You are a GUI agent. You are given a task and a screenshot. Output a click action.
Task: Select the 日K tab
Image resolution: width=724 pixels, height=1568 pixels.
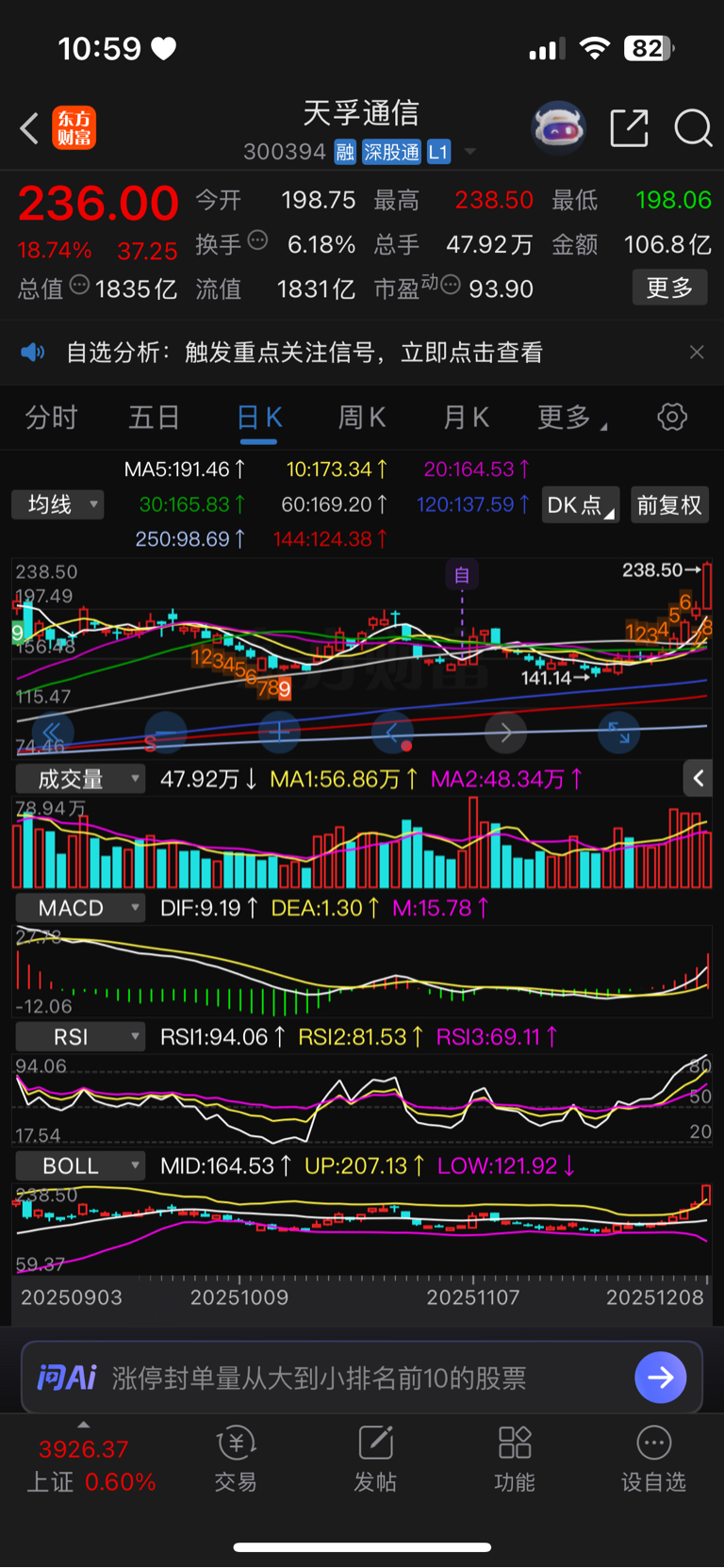click(x=259, y=417)
